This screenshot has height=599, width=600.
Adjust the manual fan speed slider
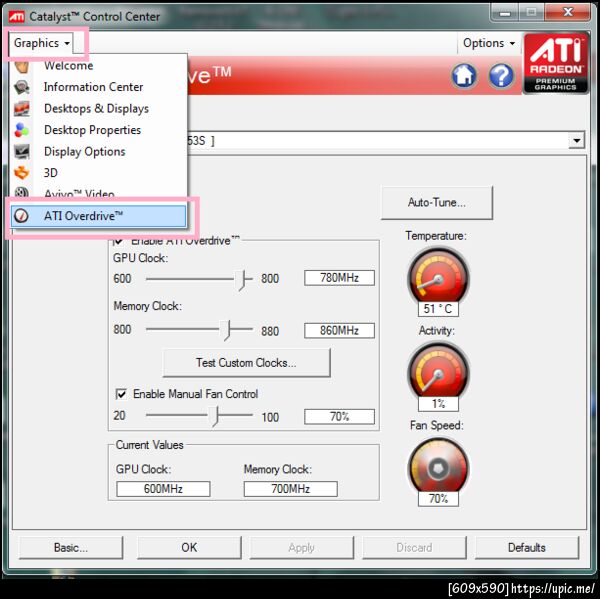215,416
